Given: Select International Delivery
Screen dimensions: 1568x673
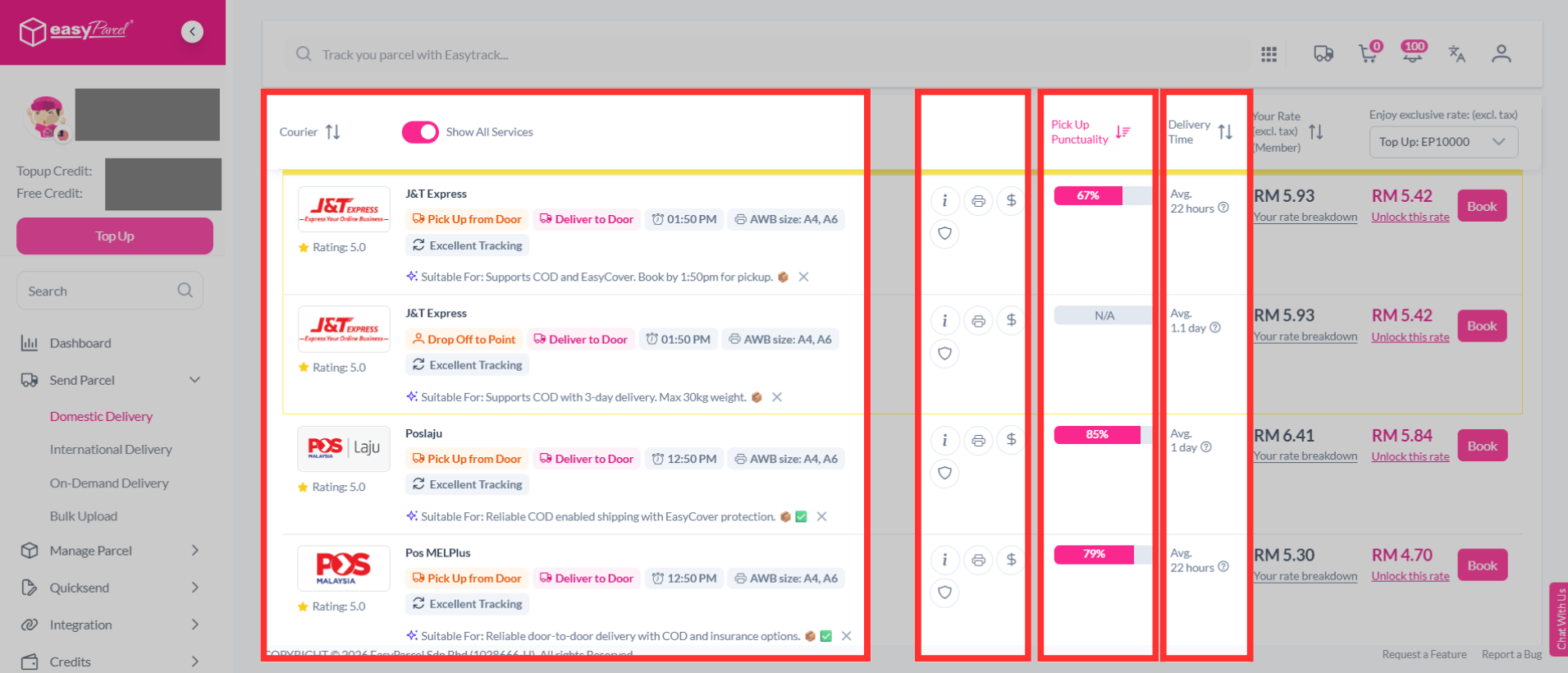Looking at the screenshot, I should click(x=111, y=450).
